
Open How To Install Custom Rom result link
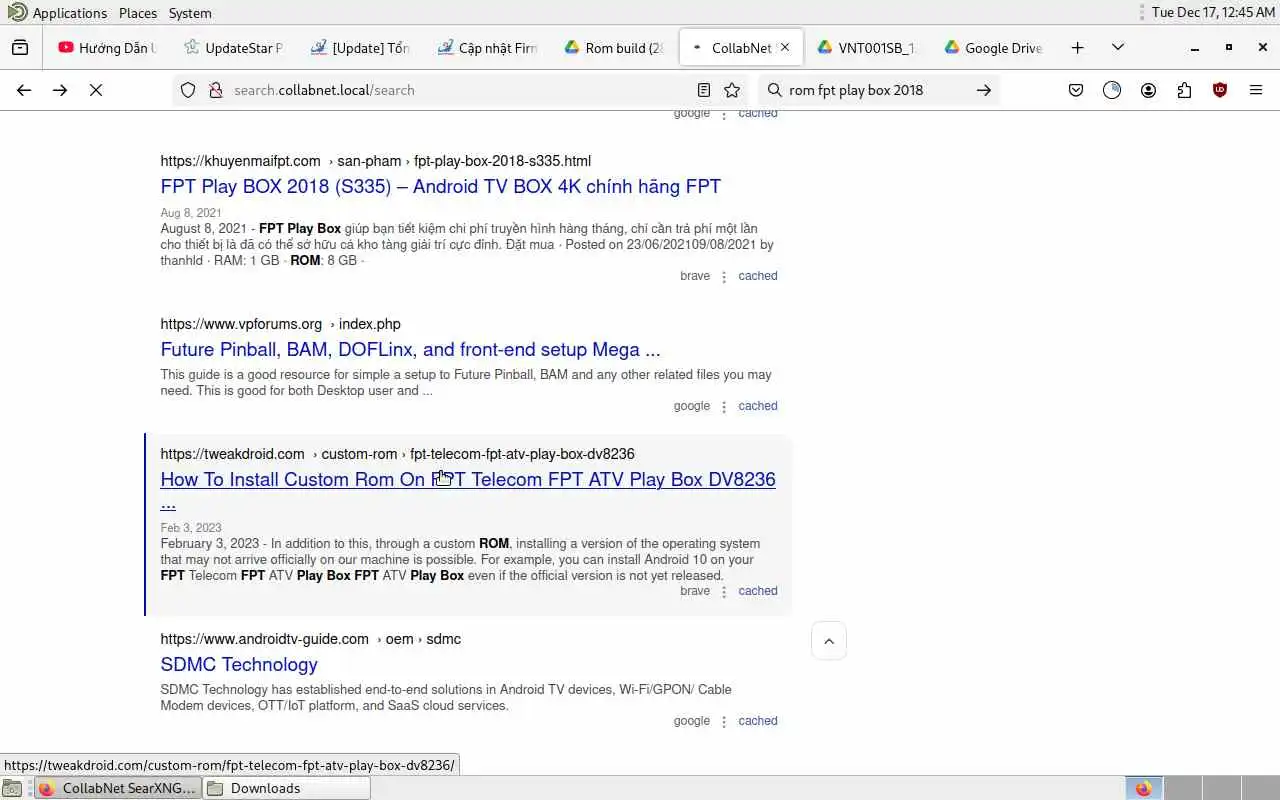(x=468, y=480)
